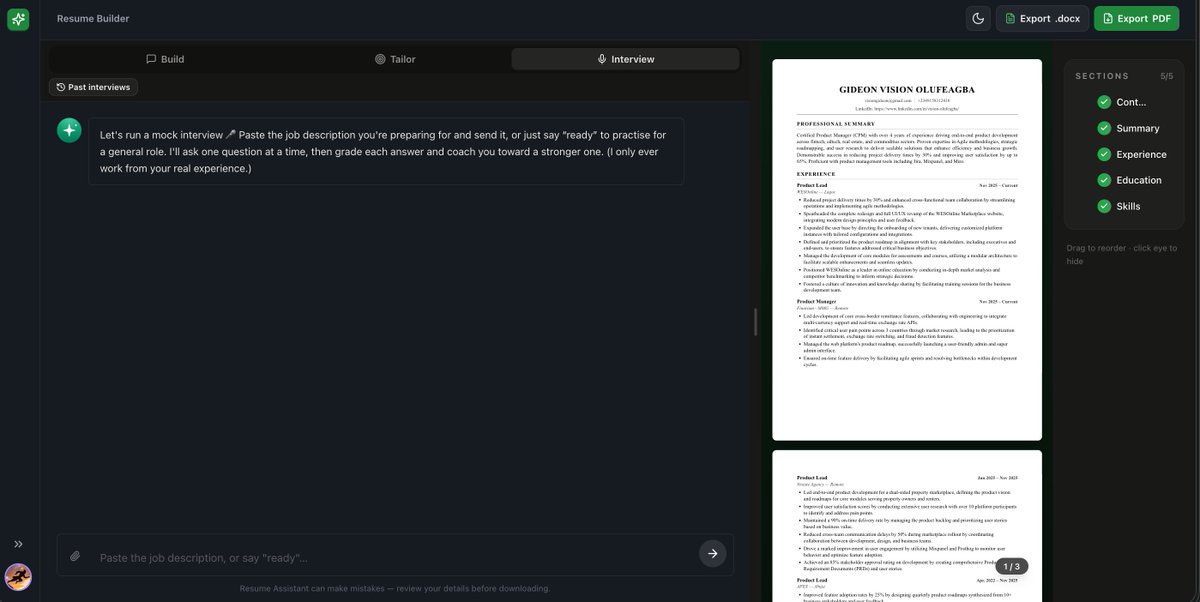
Task: Toggle dark mode moon icon
Action: click(x=977, y=18)
